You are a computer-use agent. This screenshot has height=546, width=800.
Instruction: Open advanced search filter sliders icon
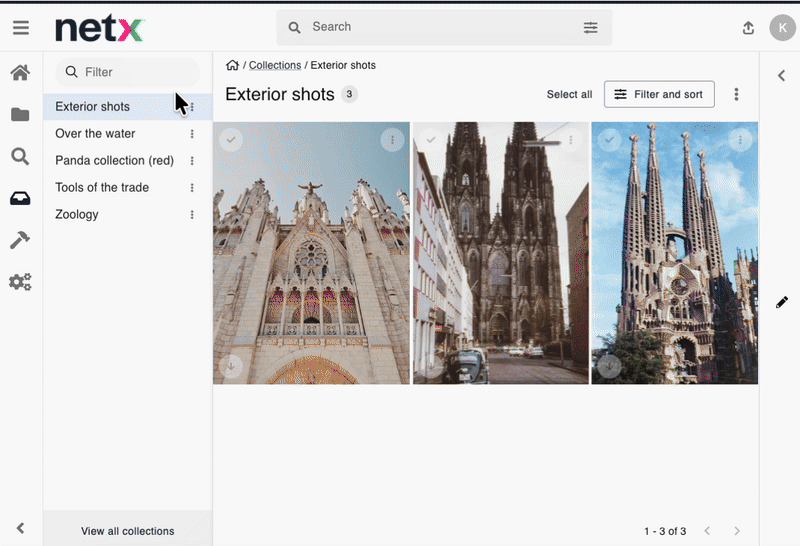coord(591,28)
